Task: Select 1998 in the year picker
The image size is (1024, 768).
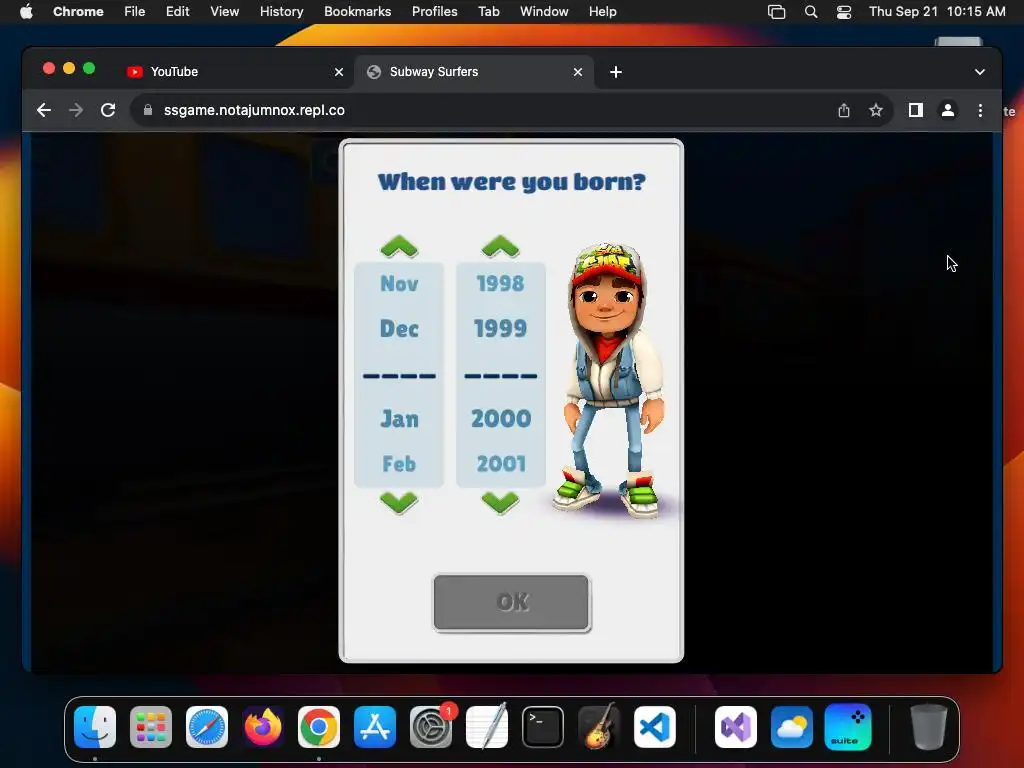Action: pos(500,283)
